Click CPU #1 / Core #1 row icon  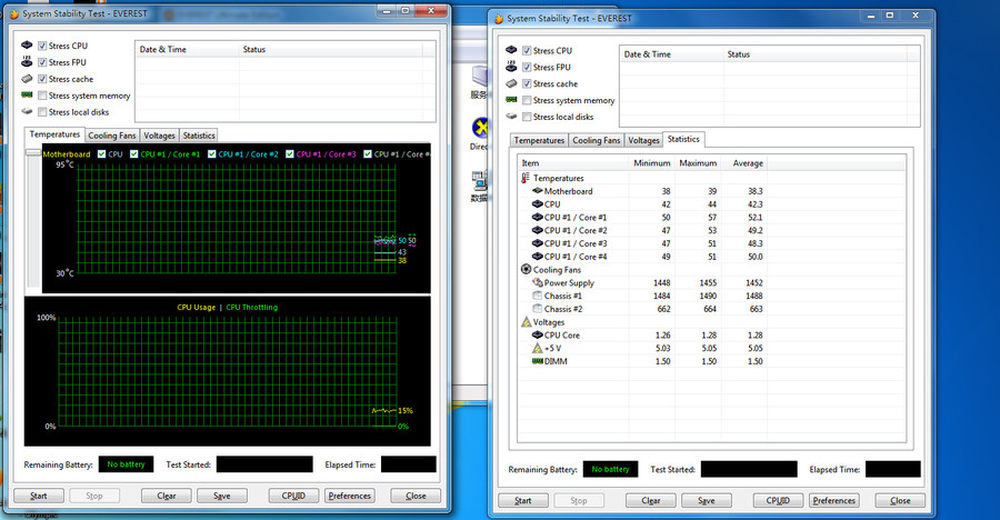click(x=537, y=217)
